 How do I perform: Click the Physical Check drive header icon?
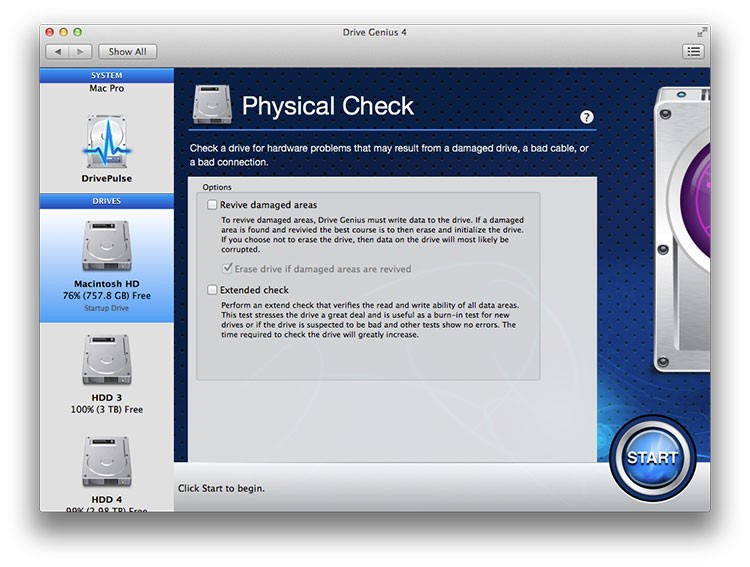212,104
